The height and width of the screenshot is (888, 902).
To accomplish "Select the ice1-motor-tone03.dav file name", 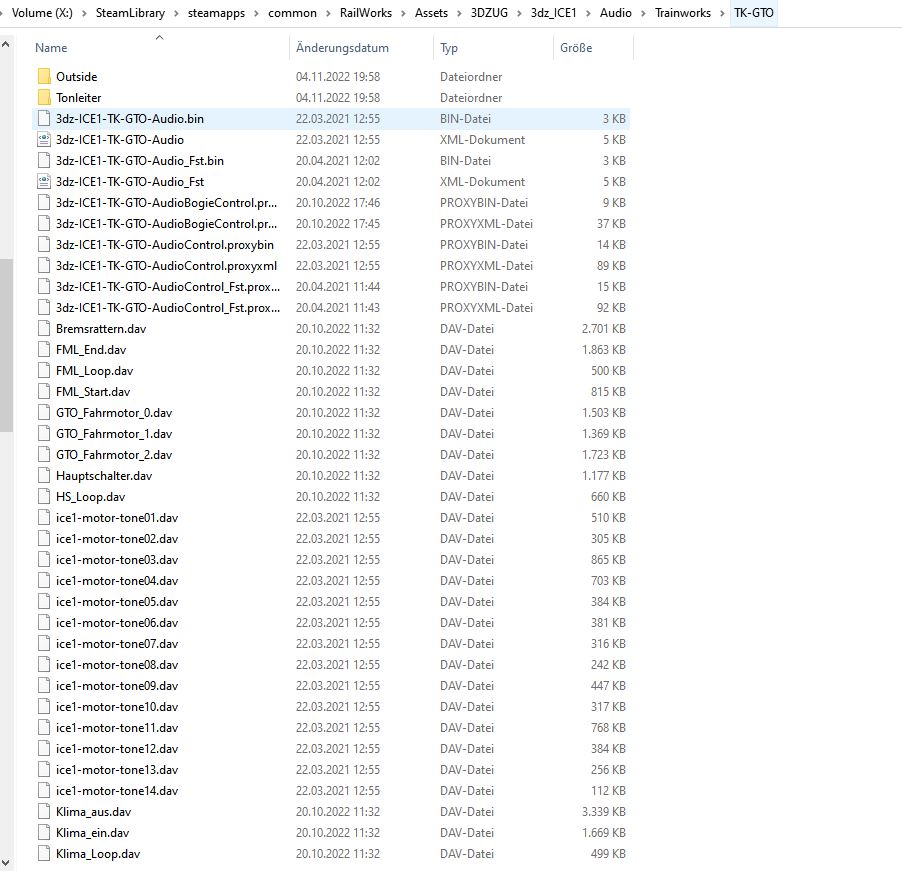I will coord(117,560).
